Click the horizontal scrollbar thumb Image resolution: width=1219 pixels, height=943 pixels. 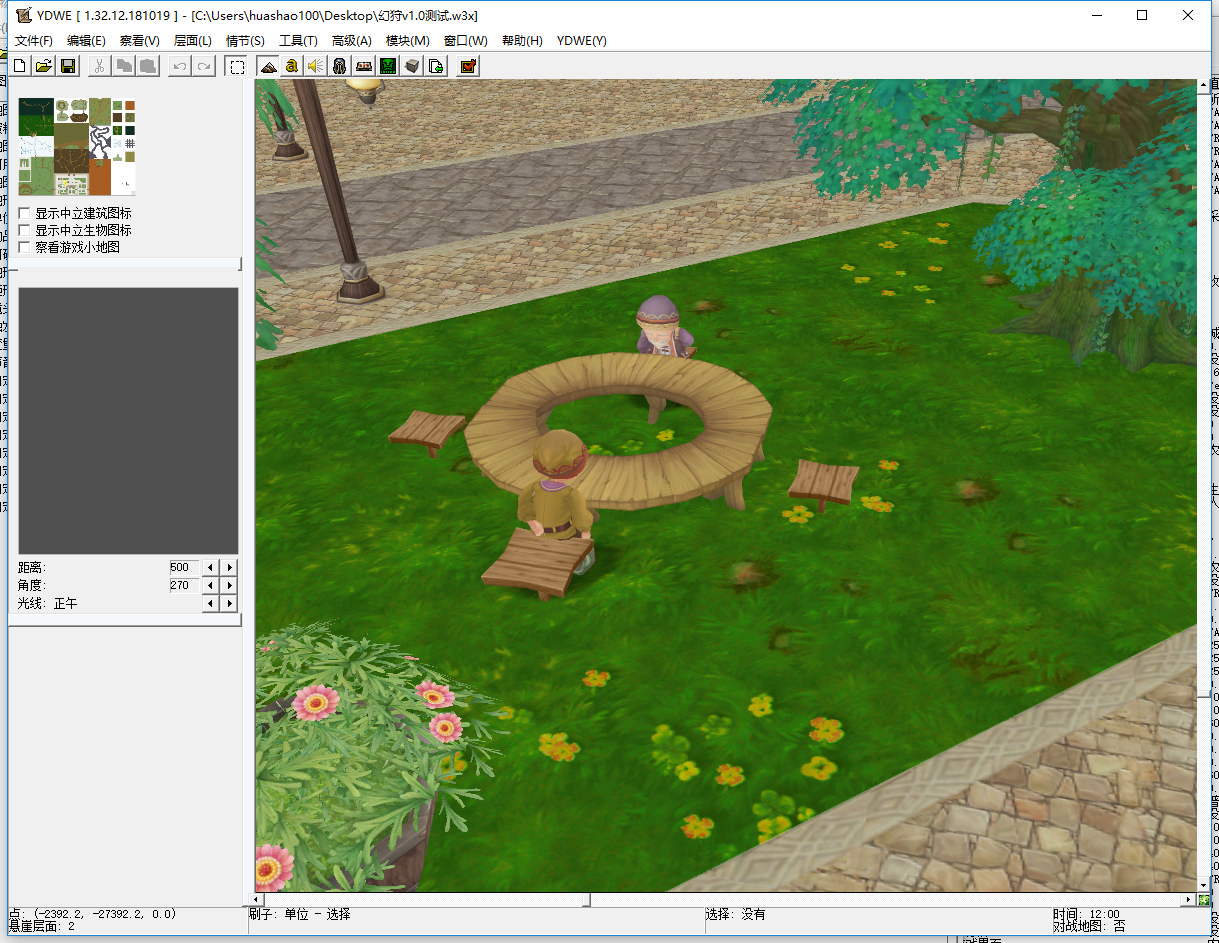587,899
